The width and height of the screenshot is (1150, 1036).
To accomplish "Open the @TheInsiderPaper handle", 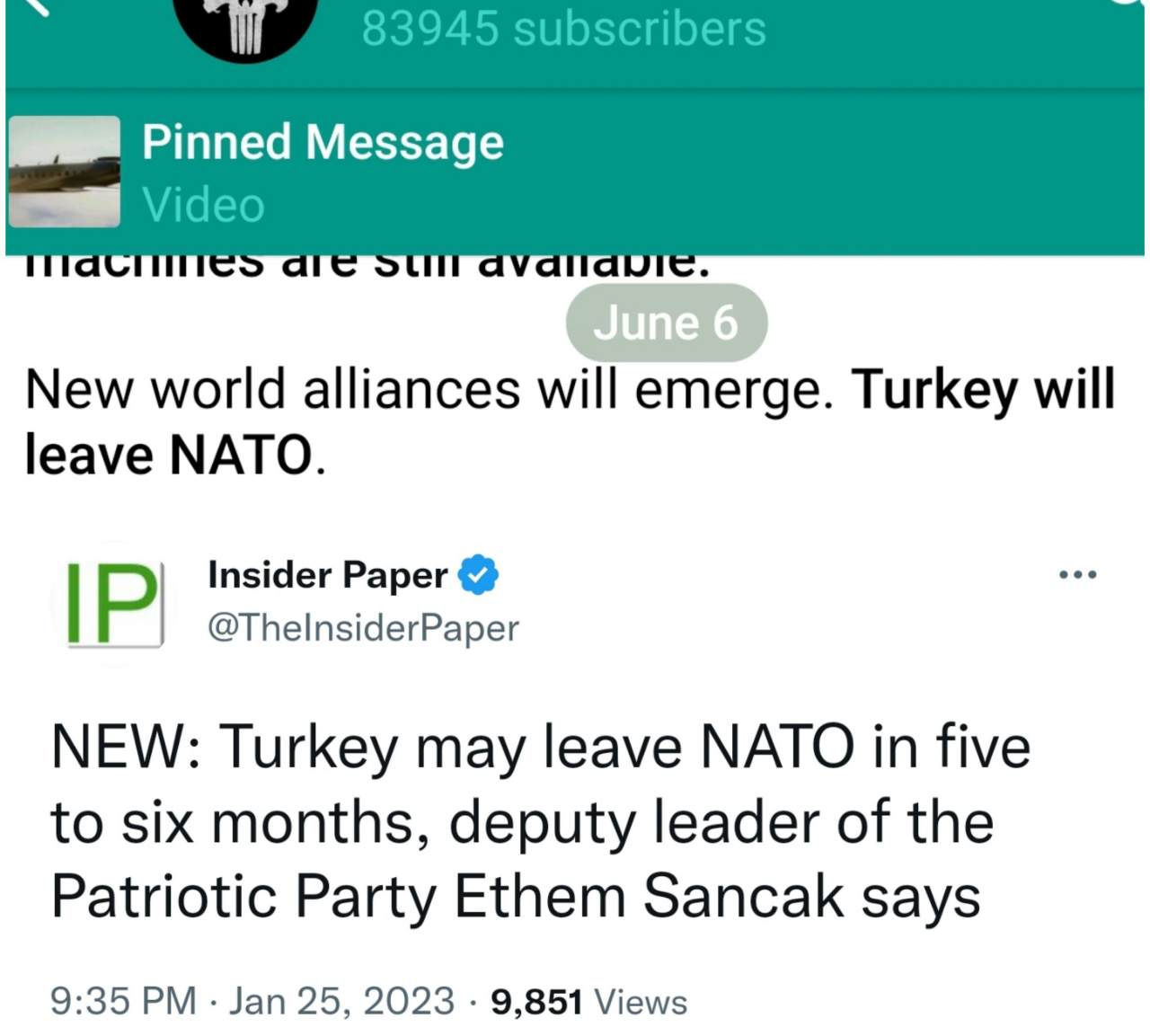I will pyautogui.click(x=363, y=628).
